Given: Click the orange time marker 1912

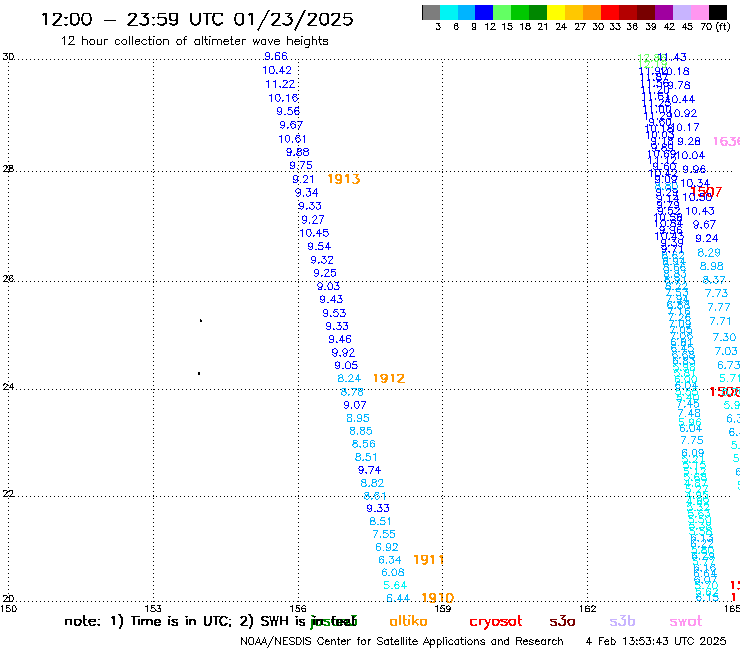Looking at the screenshot, I should coord(389,378).
